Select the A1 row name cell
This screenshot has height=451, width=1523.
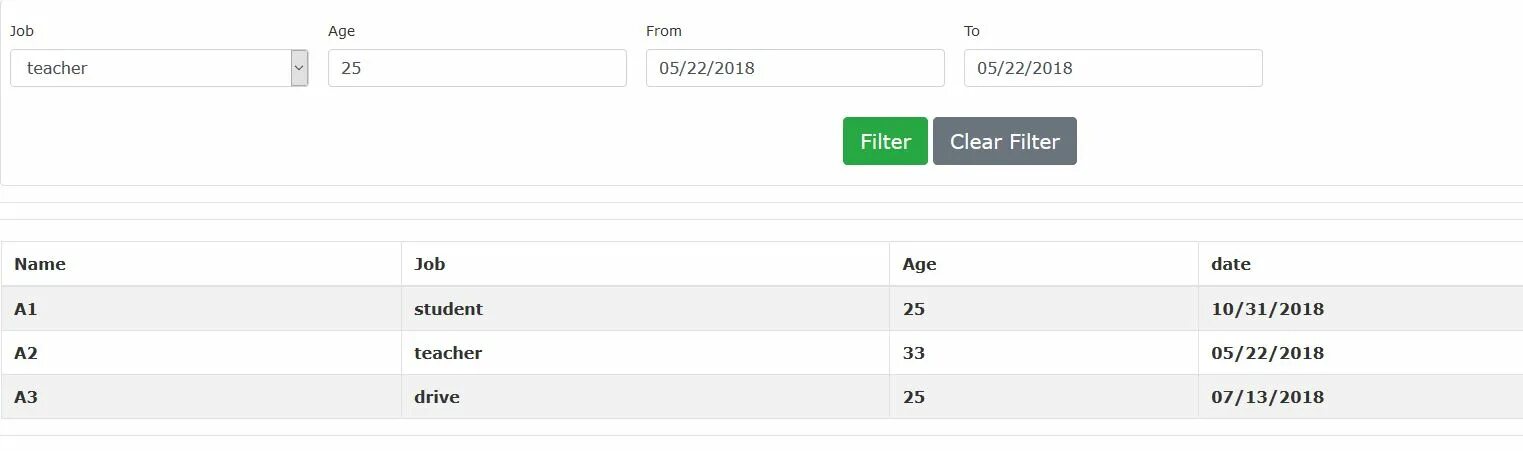[x=26, y=309]
